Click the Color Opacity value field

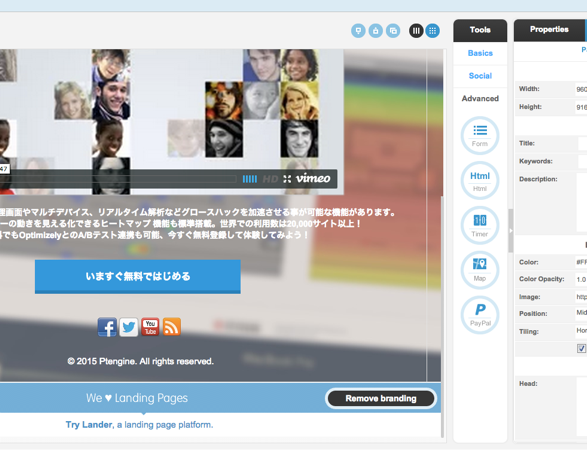click(581, 280)
